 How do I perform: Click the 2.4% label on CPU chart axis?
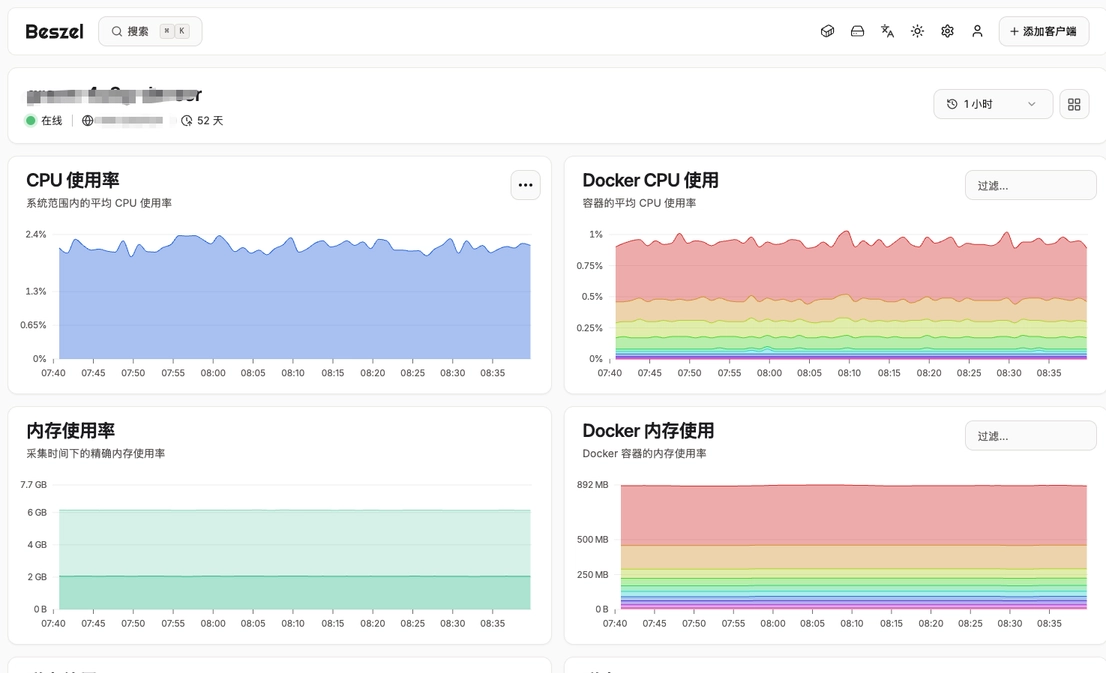36,234
